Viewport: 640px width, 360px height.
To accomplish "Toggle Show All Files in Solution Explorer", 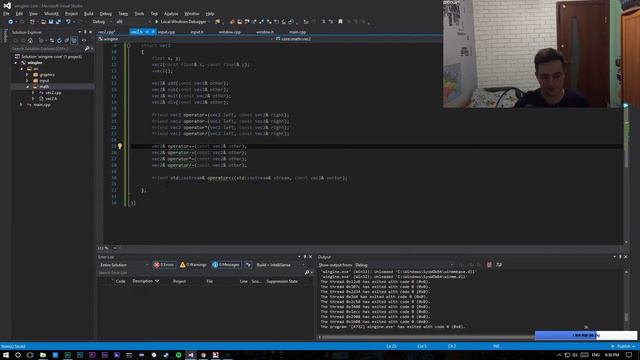I will pyautogui.click(x=74, y=40).
